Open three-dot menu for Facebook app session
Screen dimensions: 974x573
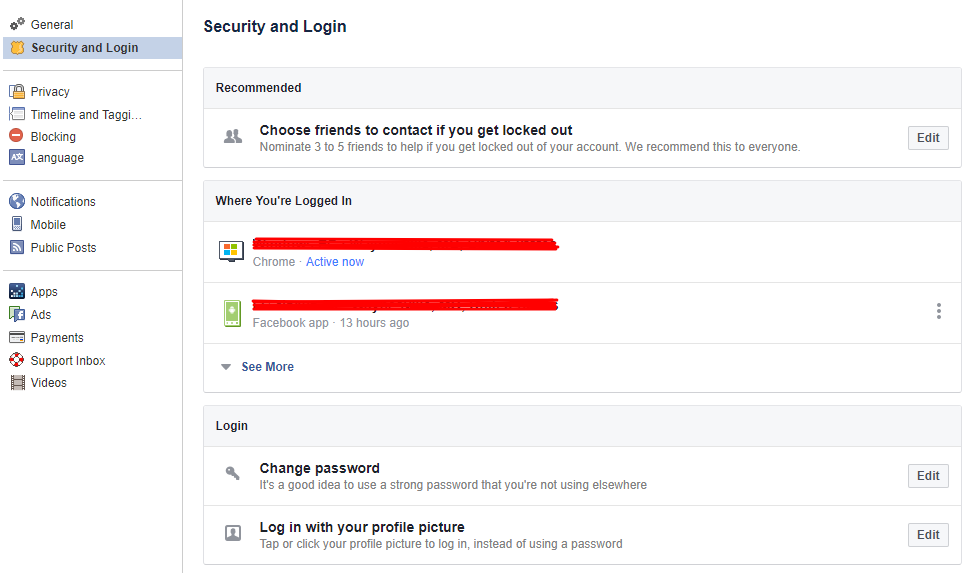[x=939, y=311]
